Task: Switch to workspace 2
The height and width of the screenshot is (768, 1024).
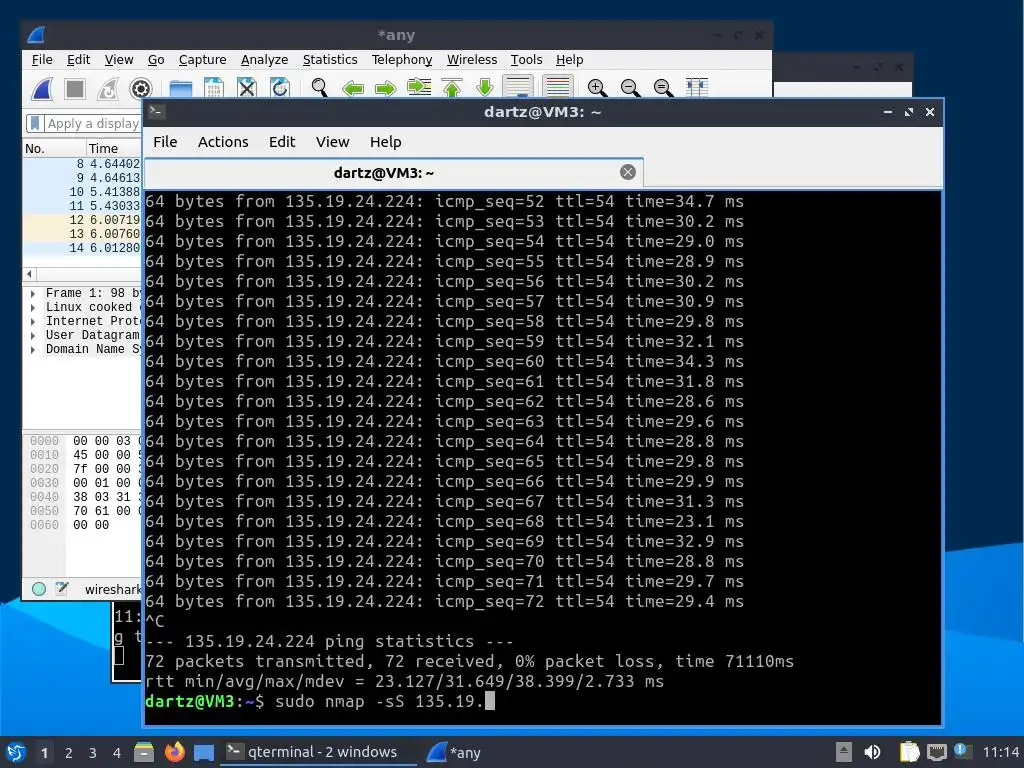Action: click(68, 753)
